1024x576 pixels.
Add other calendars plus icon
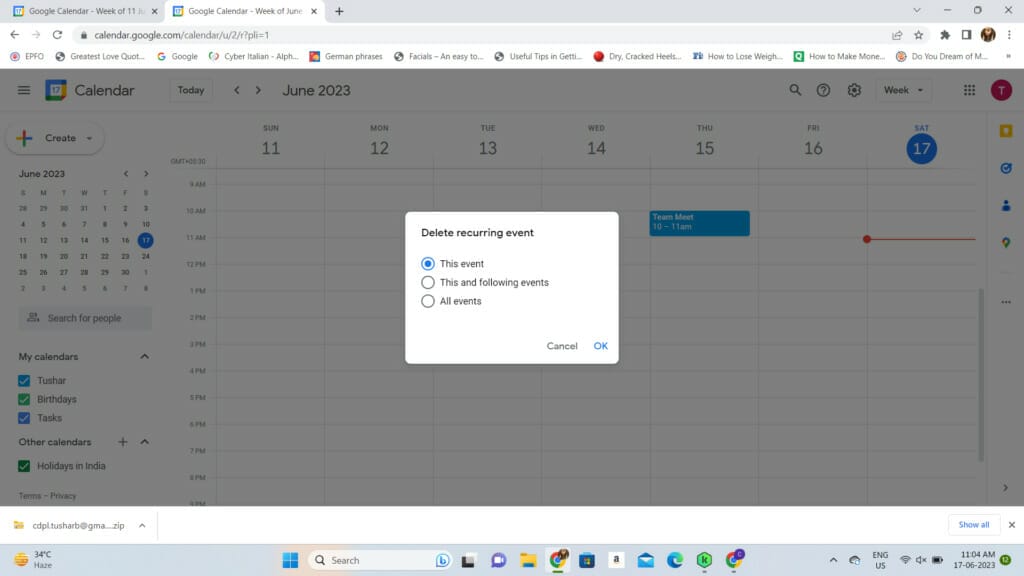pos(123,442)
